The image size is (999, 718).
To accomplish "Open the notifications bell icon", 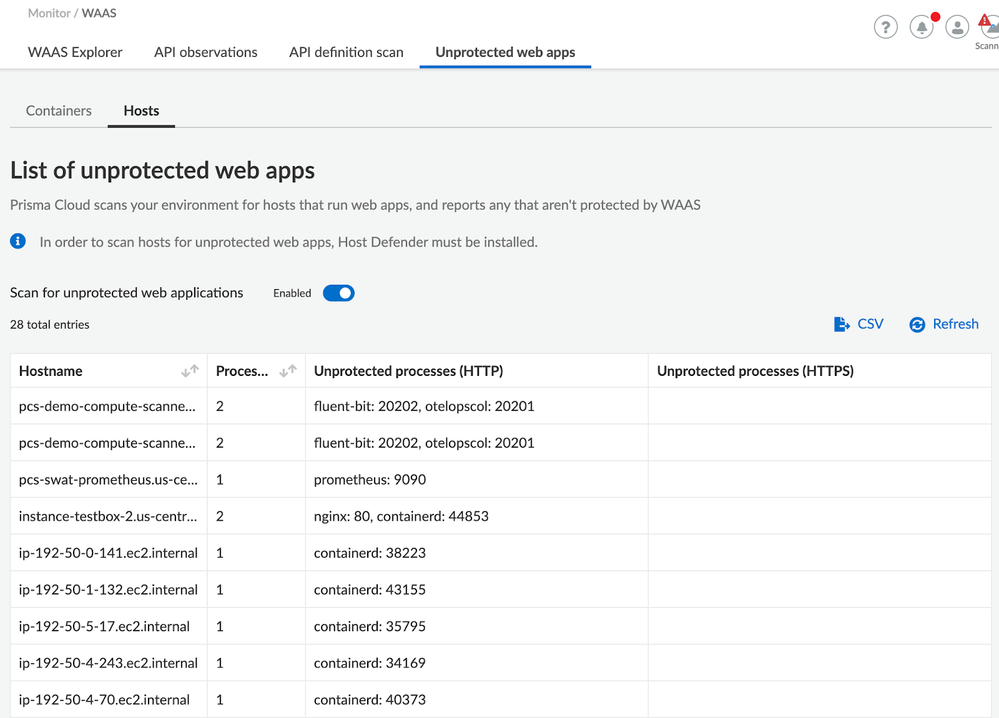I will (x=921, y=27).
